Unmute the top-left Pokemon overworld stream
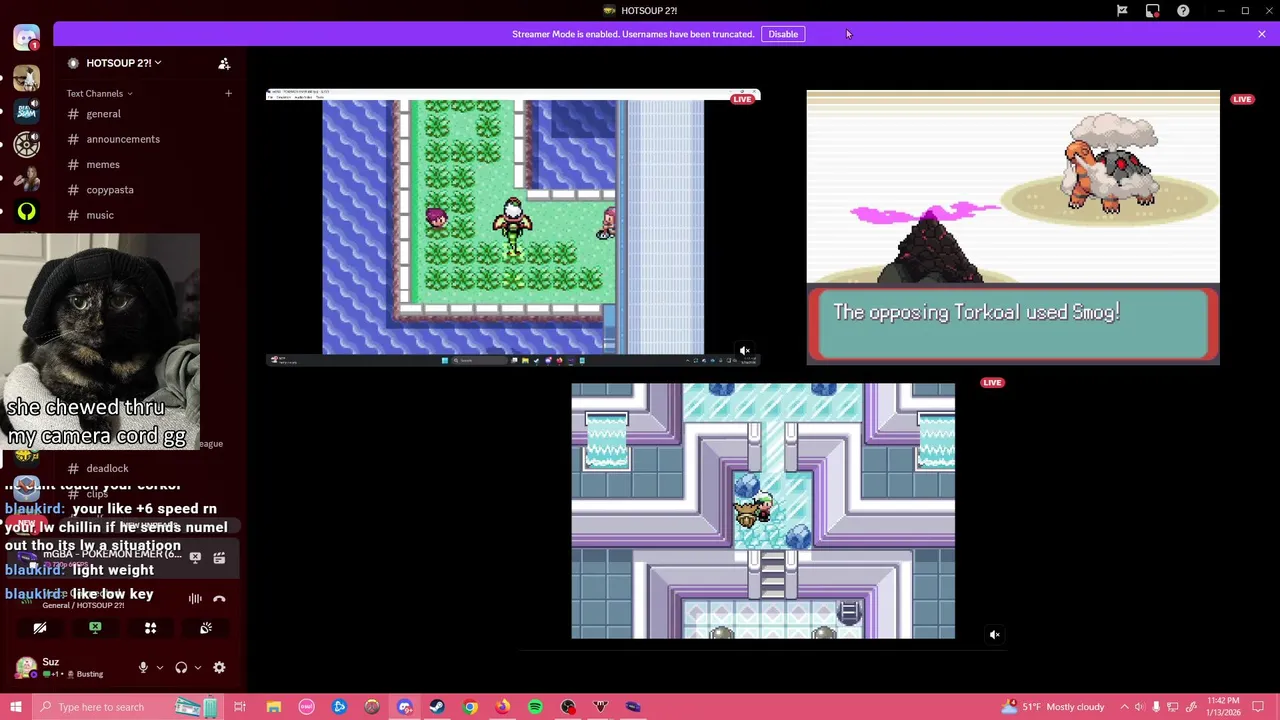This screenshot has height=720, width=1280. 744,352
